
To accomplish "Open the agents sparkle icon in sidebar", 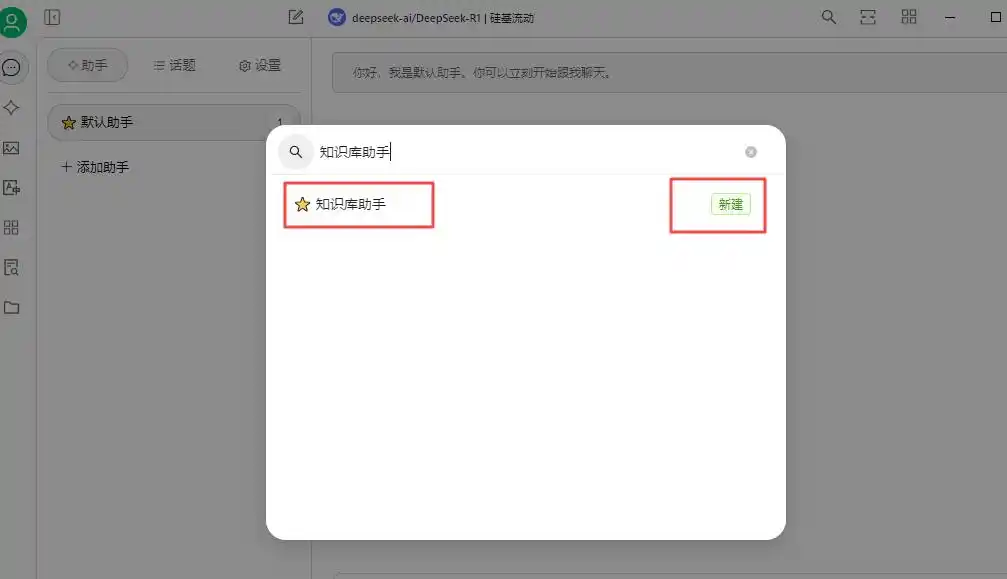I will click(x=12, y=108).
